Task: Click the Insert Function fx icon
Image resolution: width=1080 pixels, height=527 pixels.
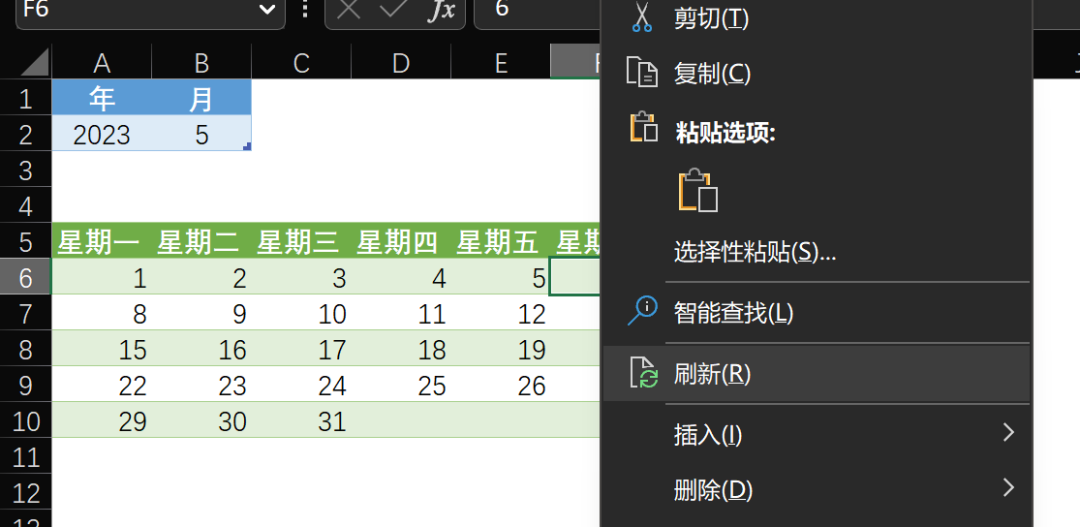Action: (x=440, y=10)
